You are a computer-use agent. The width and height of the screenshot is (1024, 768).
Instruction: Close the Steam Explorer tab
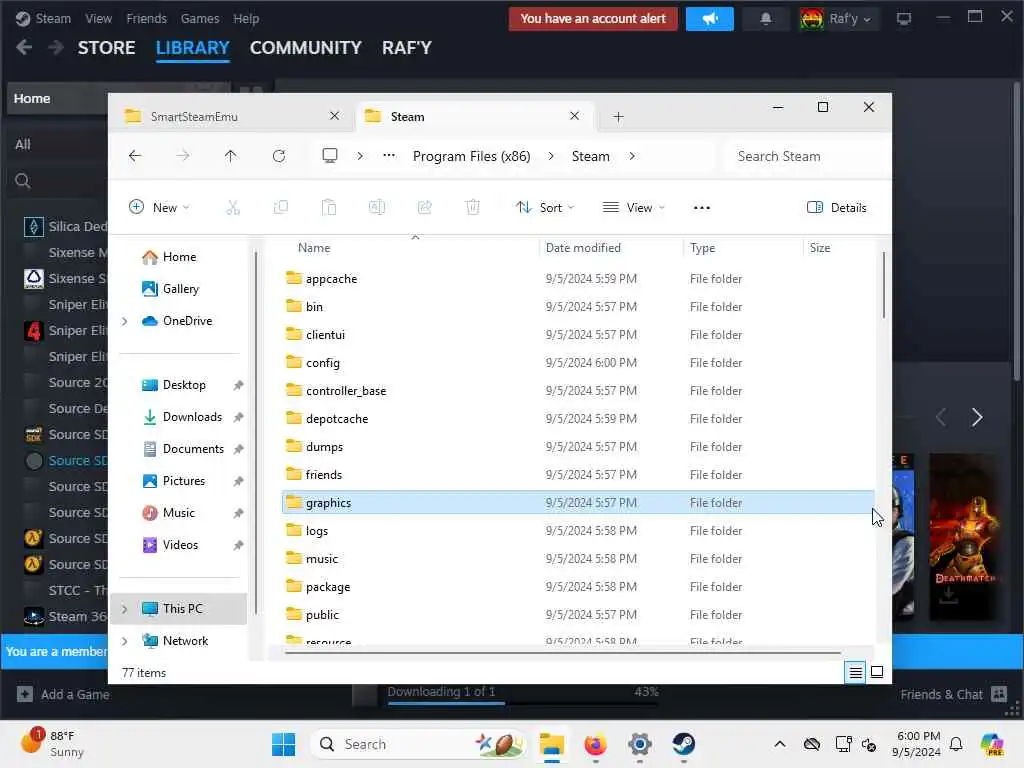(574, 116)
